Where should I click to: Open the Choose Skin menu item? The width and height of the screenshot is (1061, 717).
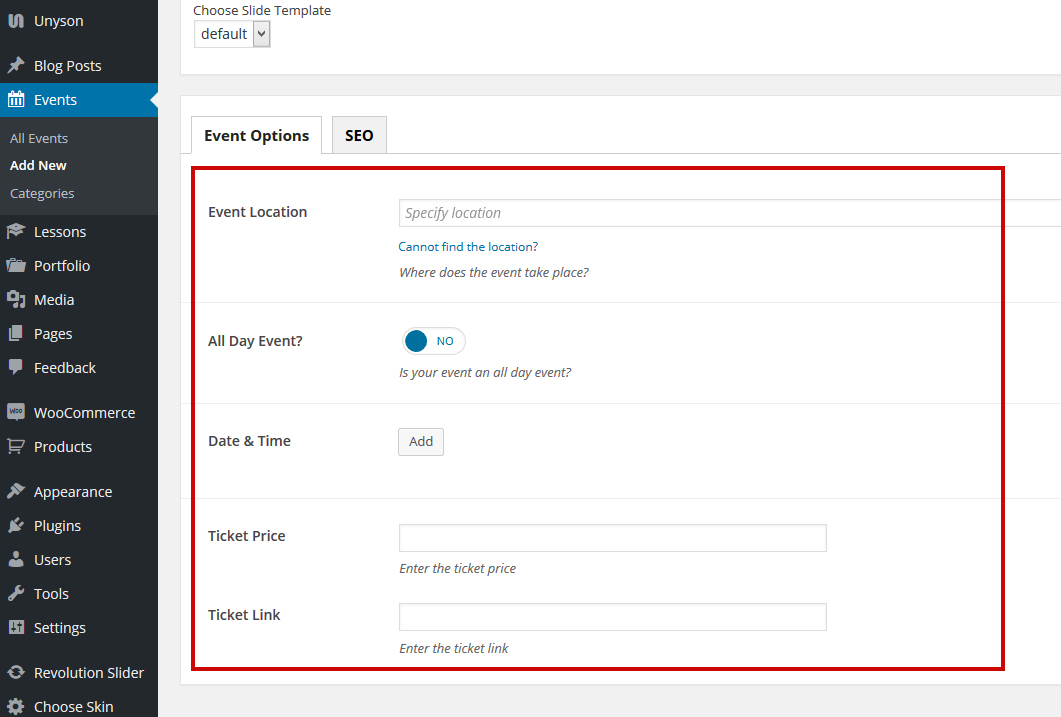pyautogui.click(x=78, y=706)
